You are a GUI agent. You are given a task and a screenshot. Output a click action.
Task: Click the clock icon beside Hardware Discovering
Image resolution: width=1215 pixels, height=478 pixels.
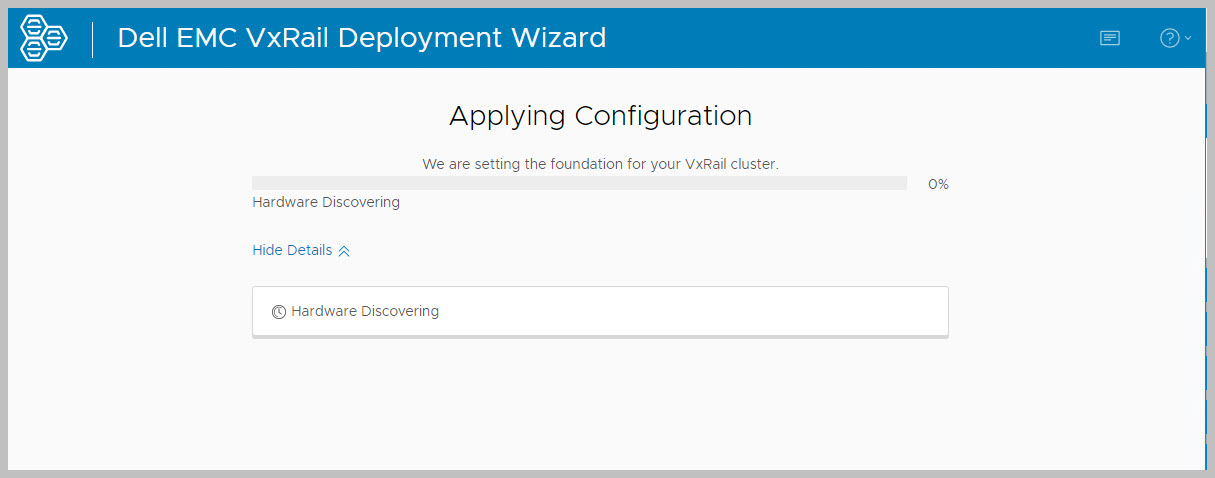point(279,312)
